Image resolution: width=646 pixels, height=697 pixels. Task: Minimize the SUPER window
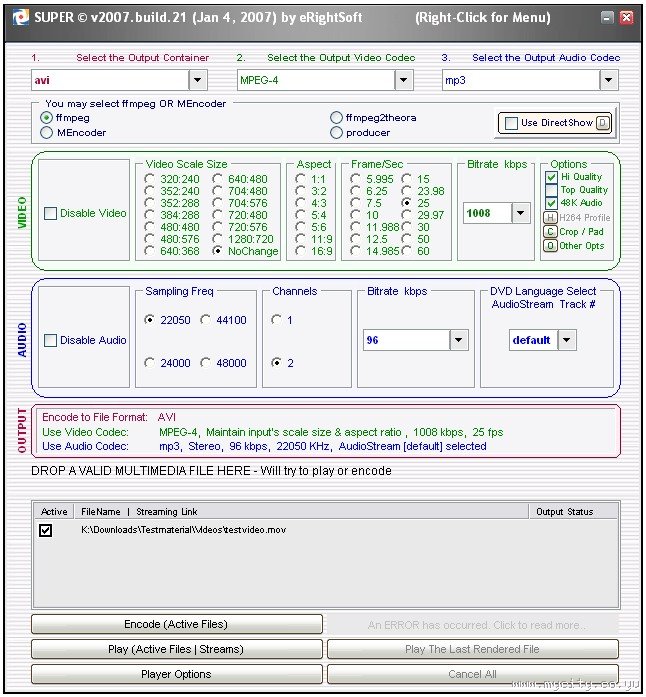coord(606,18)
